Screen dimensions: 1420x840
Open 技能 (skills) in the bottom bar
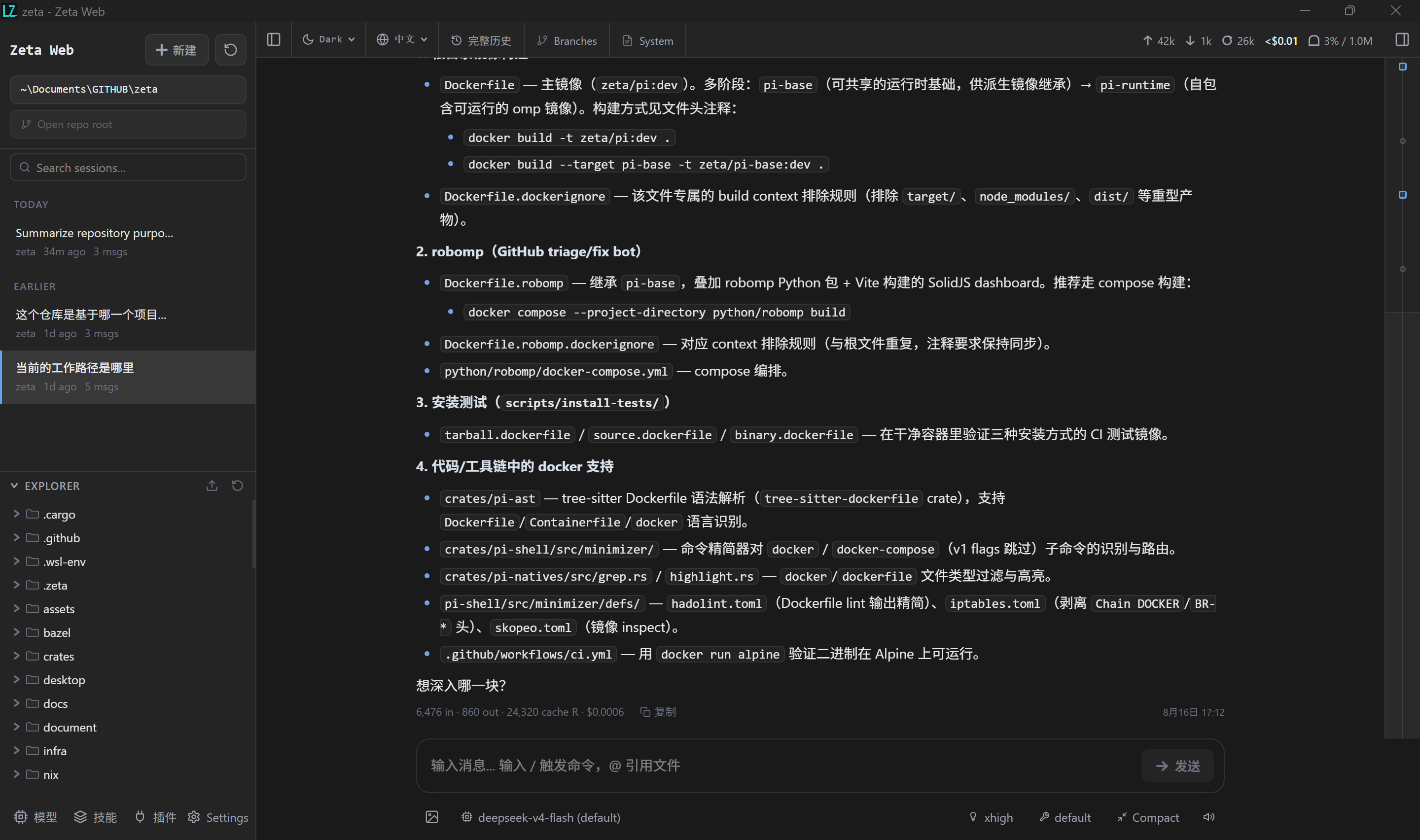tap(96, 817)
